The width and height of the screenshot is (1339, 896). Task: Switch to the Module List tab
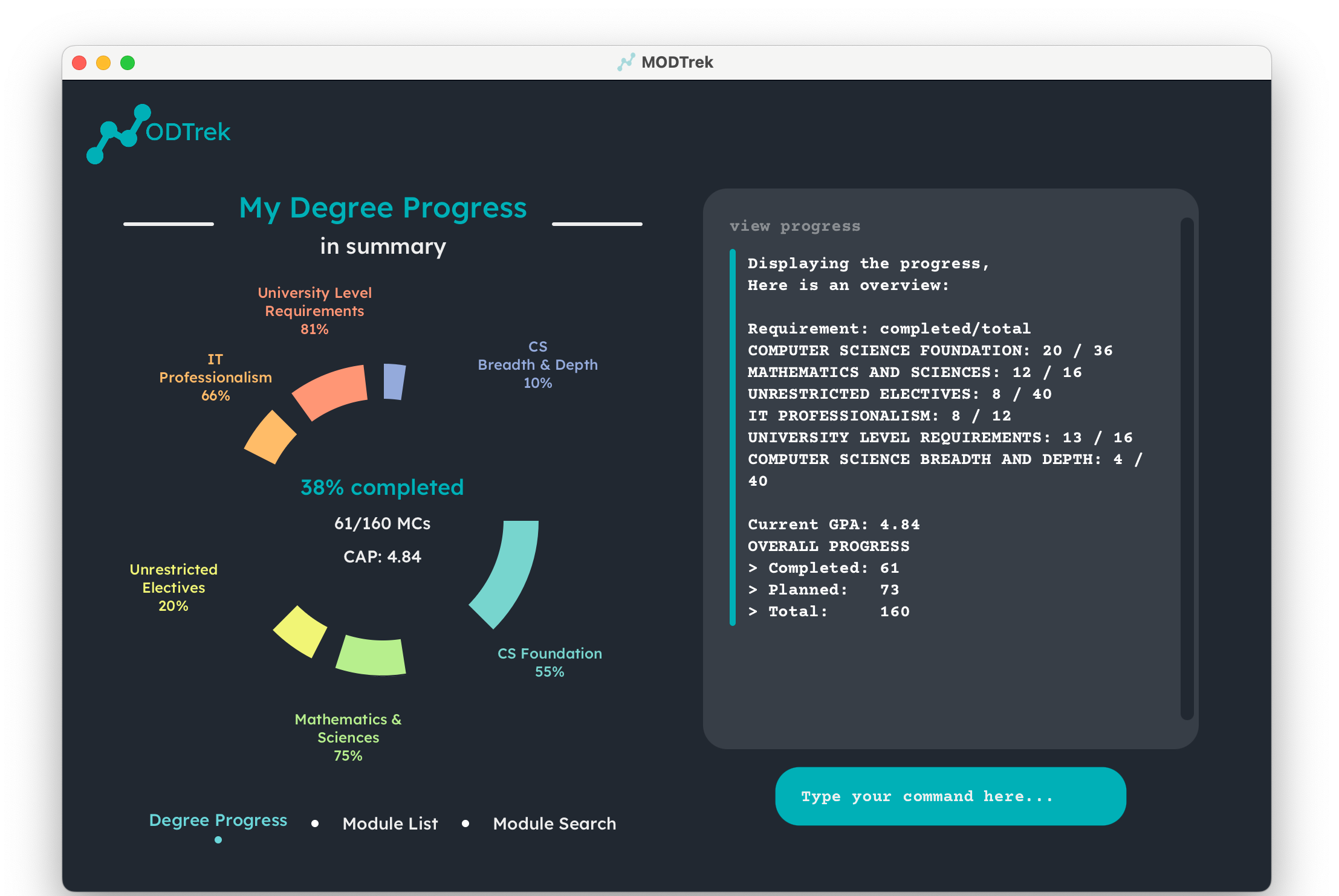coord(390,823)
